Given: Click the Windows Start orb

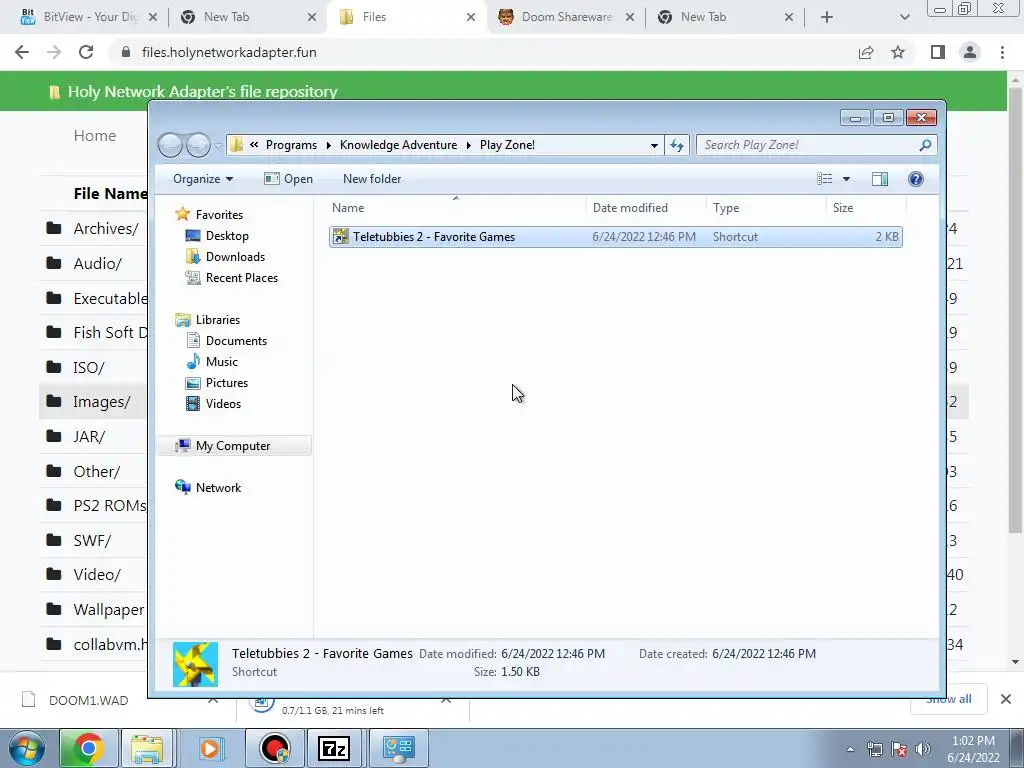Looking at the screenshot, I should click(x=26, y=748).
